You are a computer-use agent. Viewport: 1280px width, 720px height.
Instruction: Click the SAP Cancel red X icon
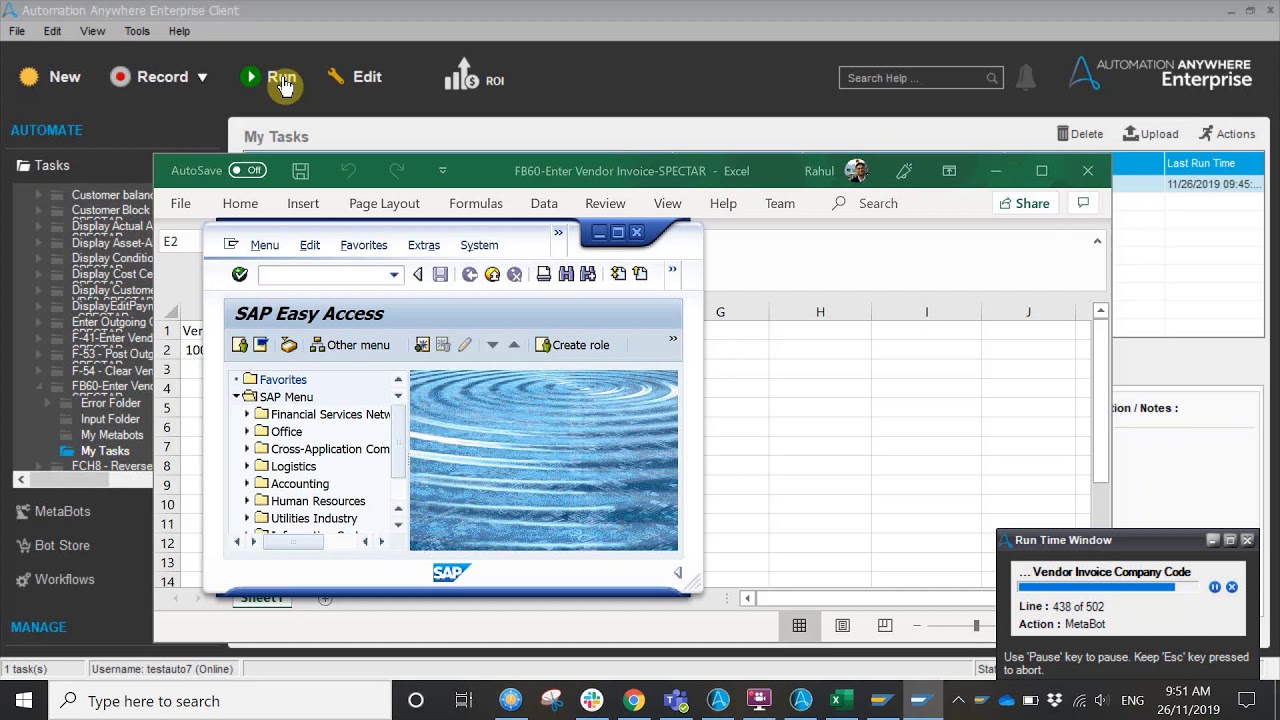[x=514, y=274]
